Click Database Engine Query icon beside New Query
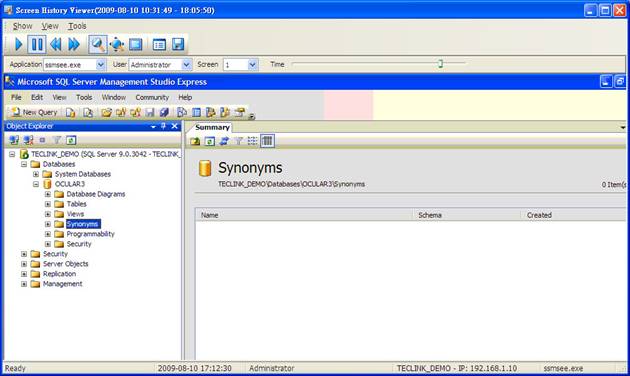The width and height of the screenshot is (630, 376). 71,113
